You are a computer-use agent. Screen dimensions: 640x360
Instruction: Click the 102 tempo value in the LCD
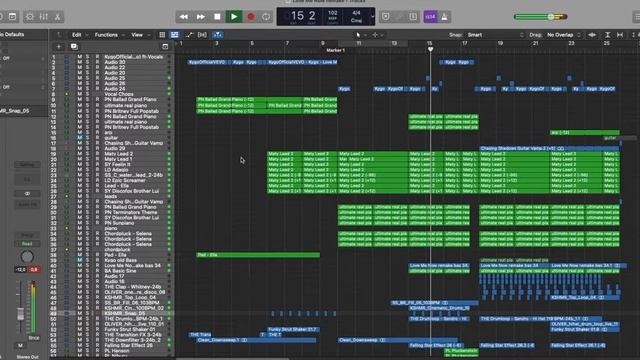point(333,13)
